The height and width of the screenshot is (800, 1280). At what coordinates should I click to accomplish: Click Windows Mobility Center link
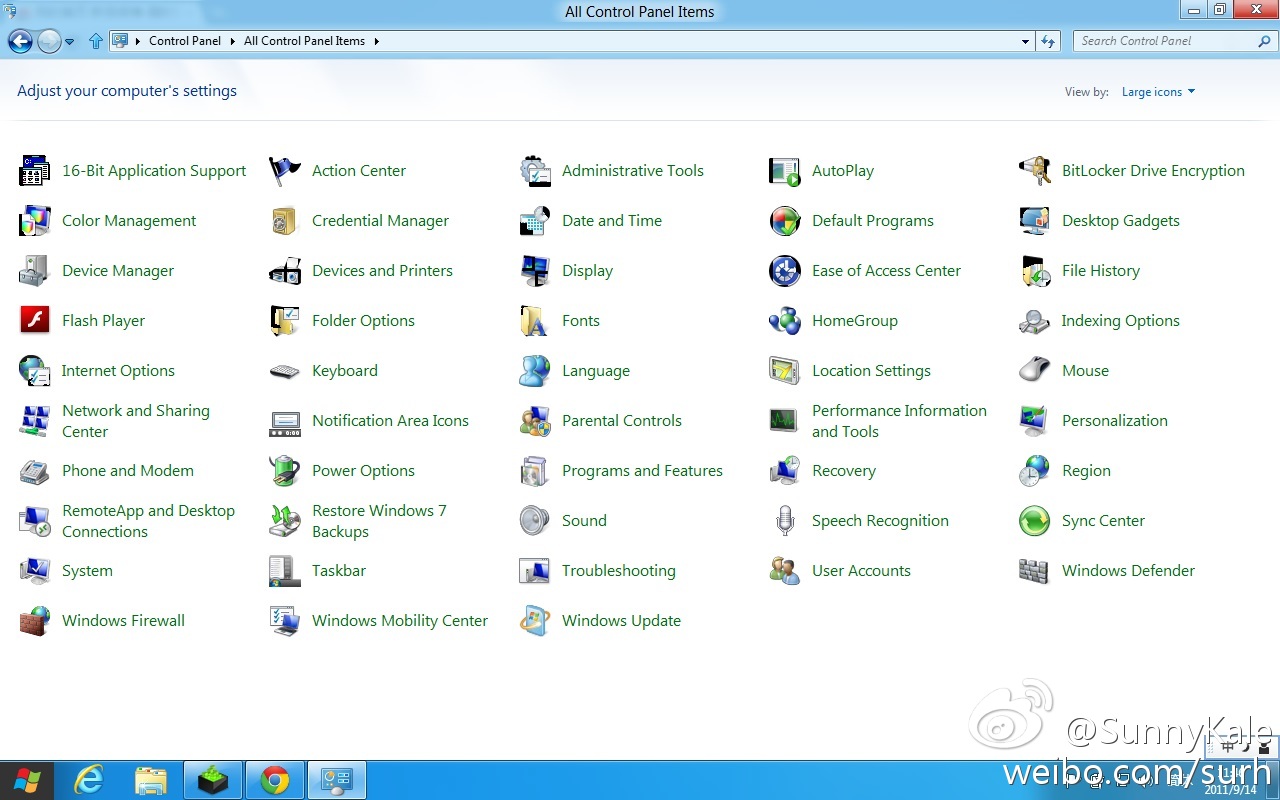point(400,621)
